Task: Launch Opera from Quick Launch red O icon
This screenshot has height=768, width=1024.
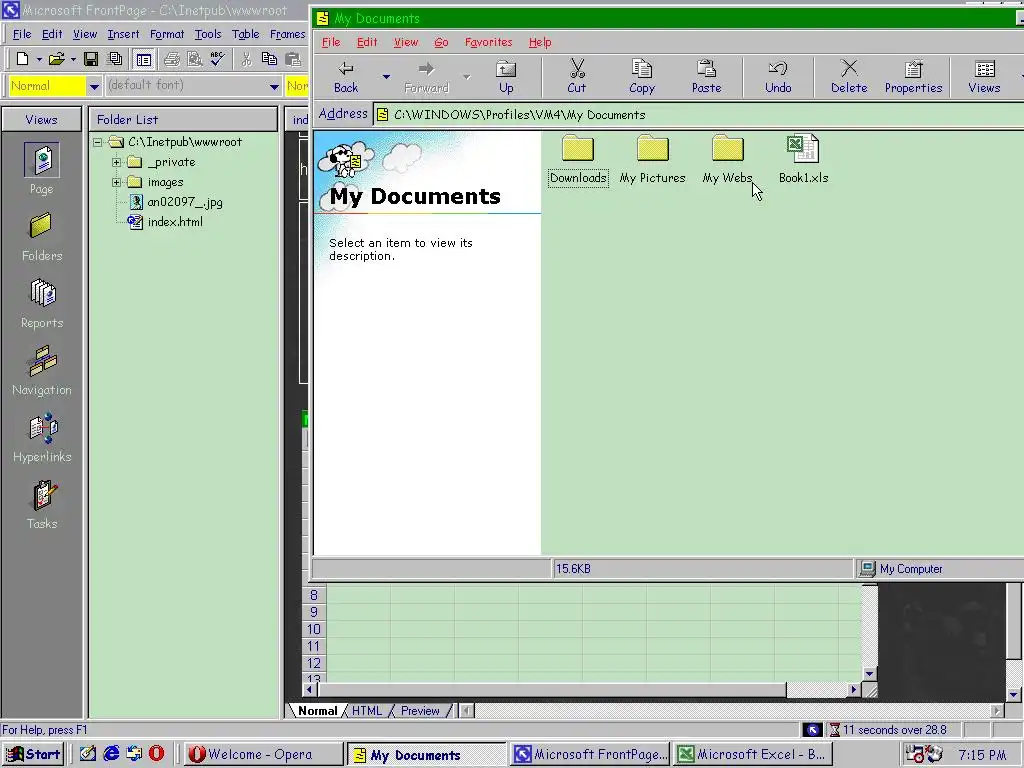Action: click(157, 754)
